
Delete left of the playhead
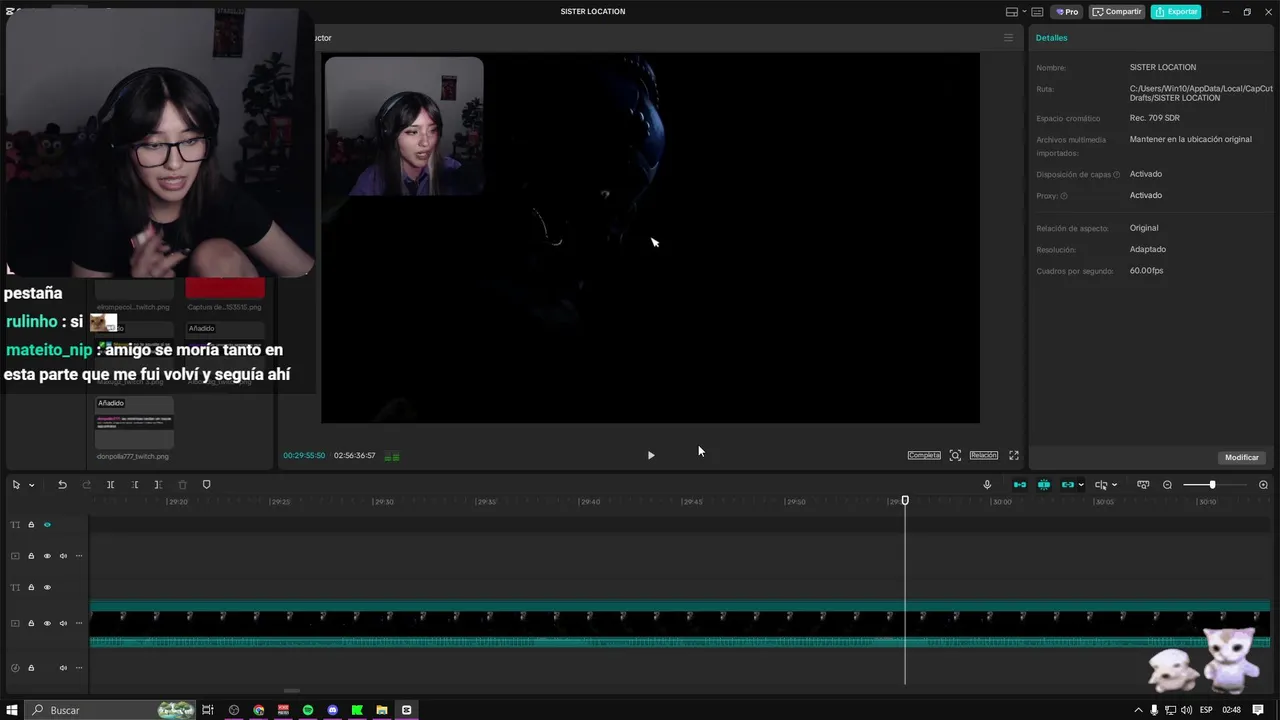[134, 485]
